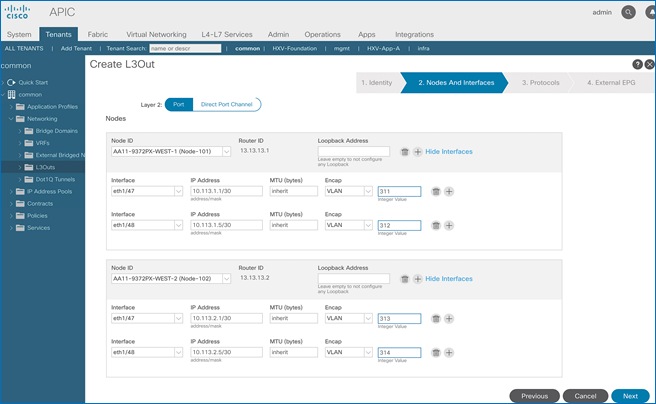Image resolution: width=656 pixels, height=404 pixels.
Task: Focus the Tenant Search field
Action: 185,49
